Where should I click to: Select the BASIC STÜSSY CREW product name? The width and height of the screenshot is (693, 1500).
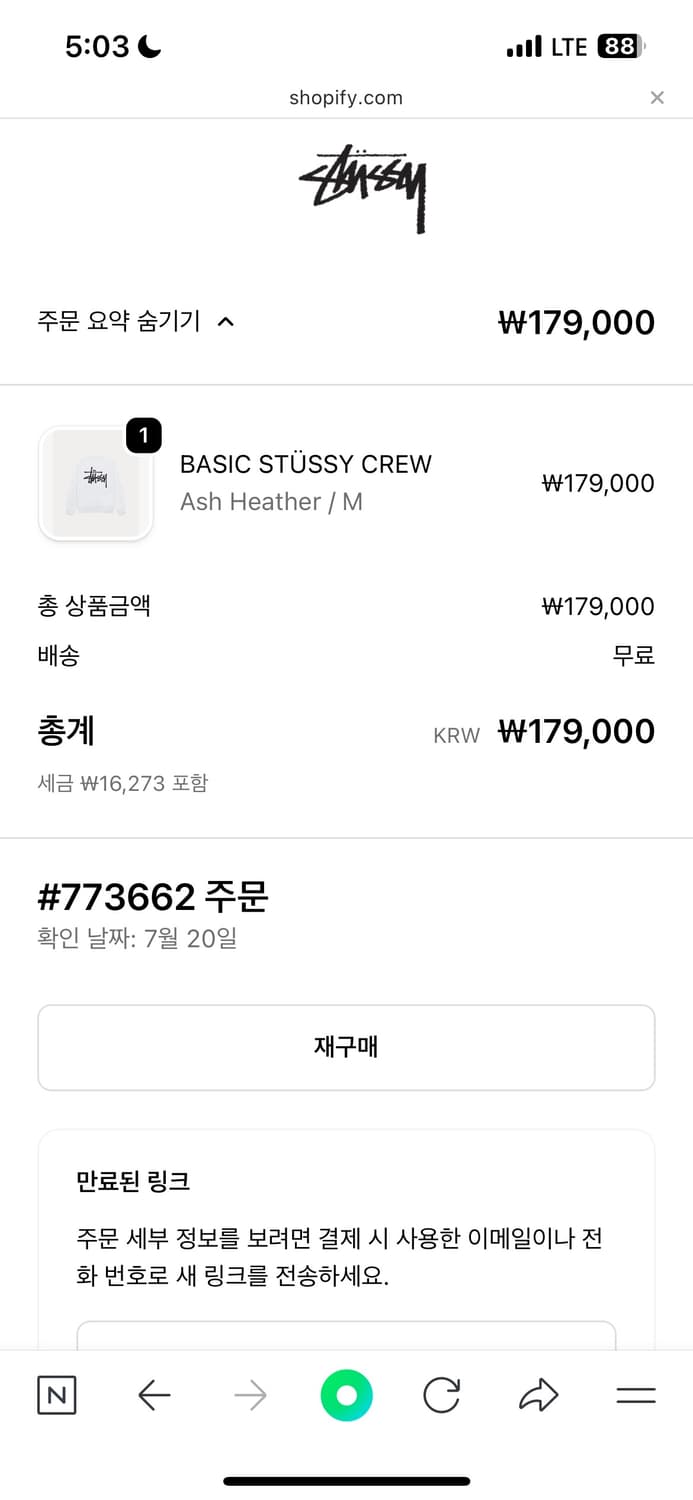[x=305, y=464]
